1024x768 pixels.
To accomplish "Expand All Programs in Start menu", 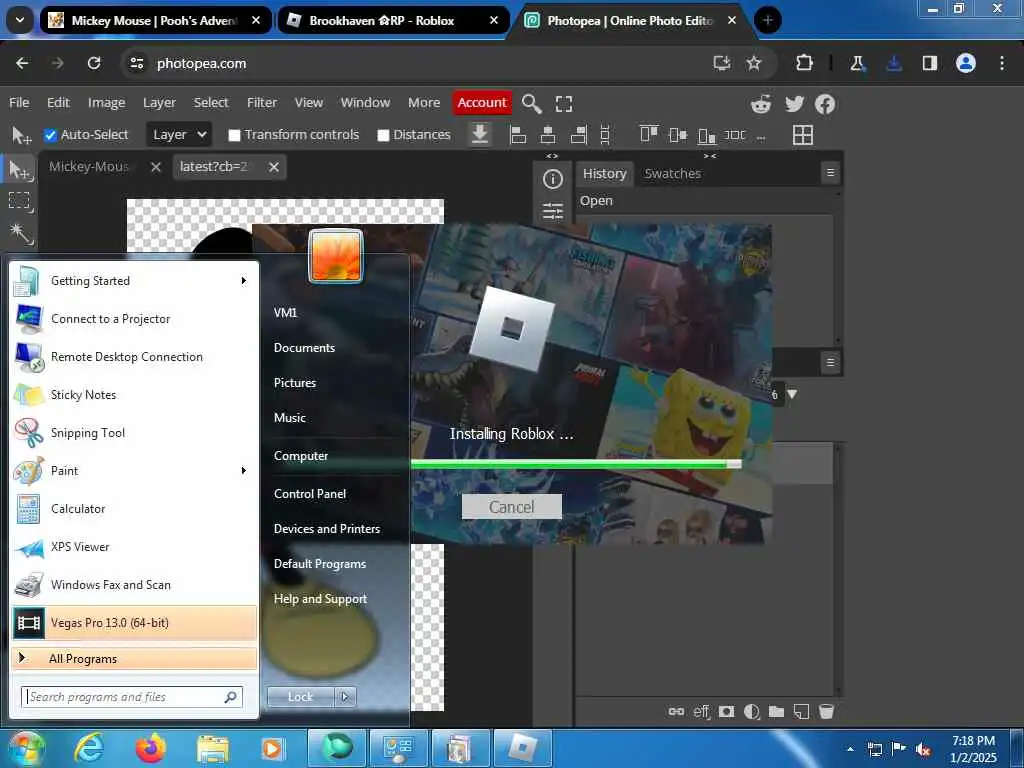I will [x=135, y=658].
